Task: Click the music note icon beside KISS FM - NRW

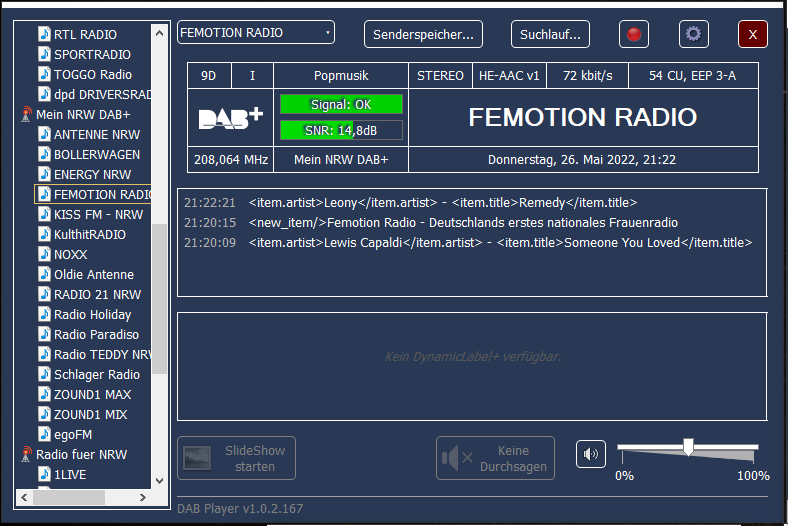Action: pos(44,215)
